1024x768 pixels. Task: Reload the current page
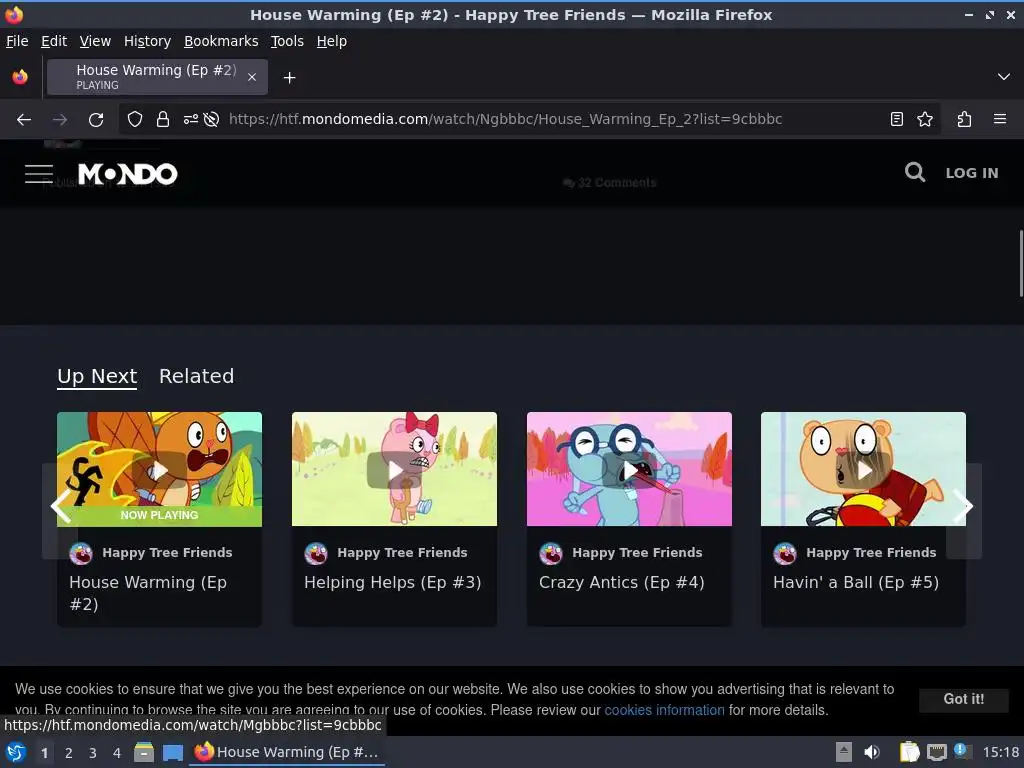(x=96, y=119)
